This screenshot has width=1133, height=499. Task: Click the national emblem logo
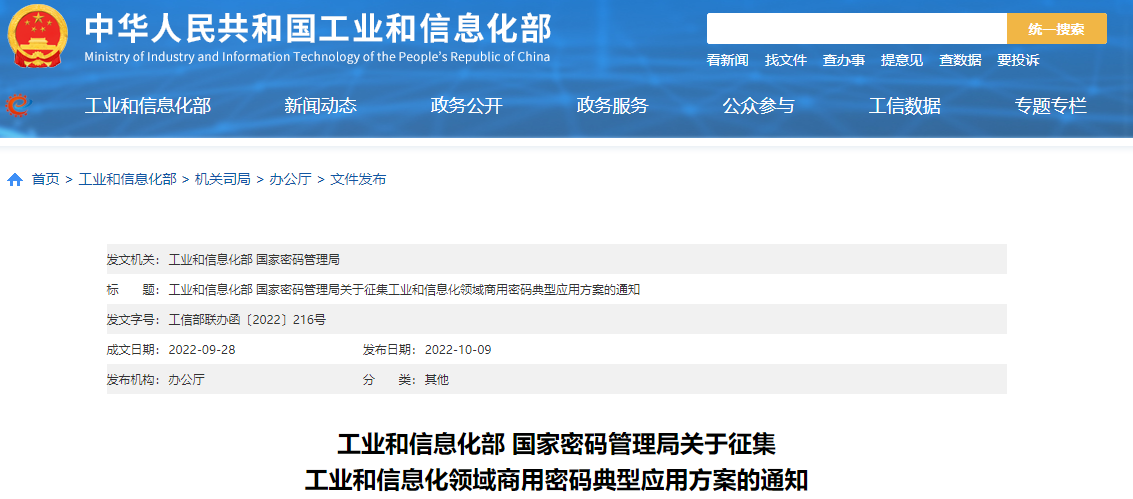point(38,36)
